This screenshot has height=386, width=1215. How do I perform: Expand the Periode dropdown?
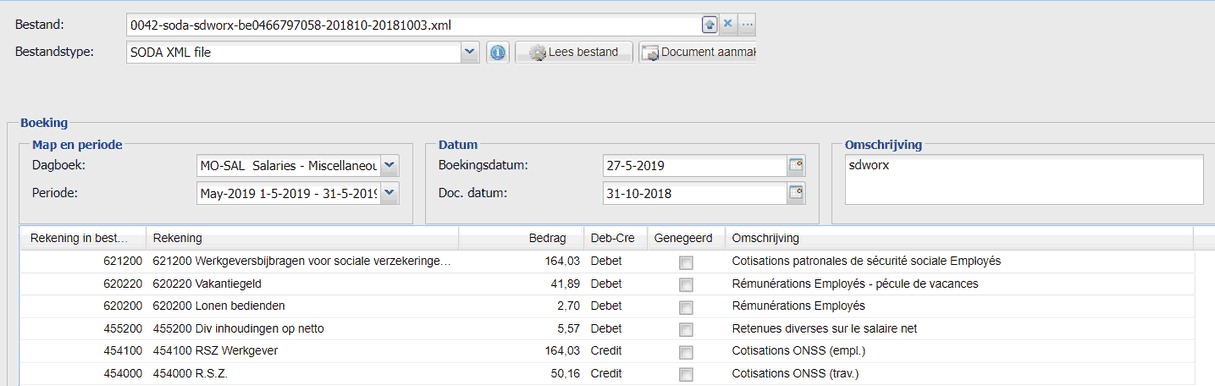[x=390, y=193]
